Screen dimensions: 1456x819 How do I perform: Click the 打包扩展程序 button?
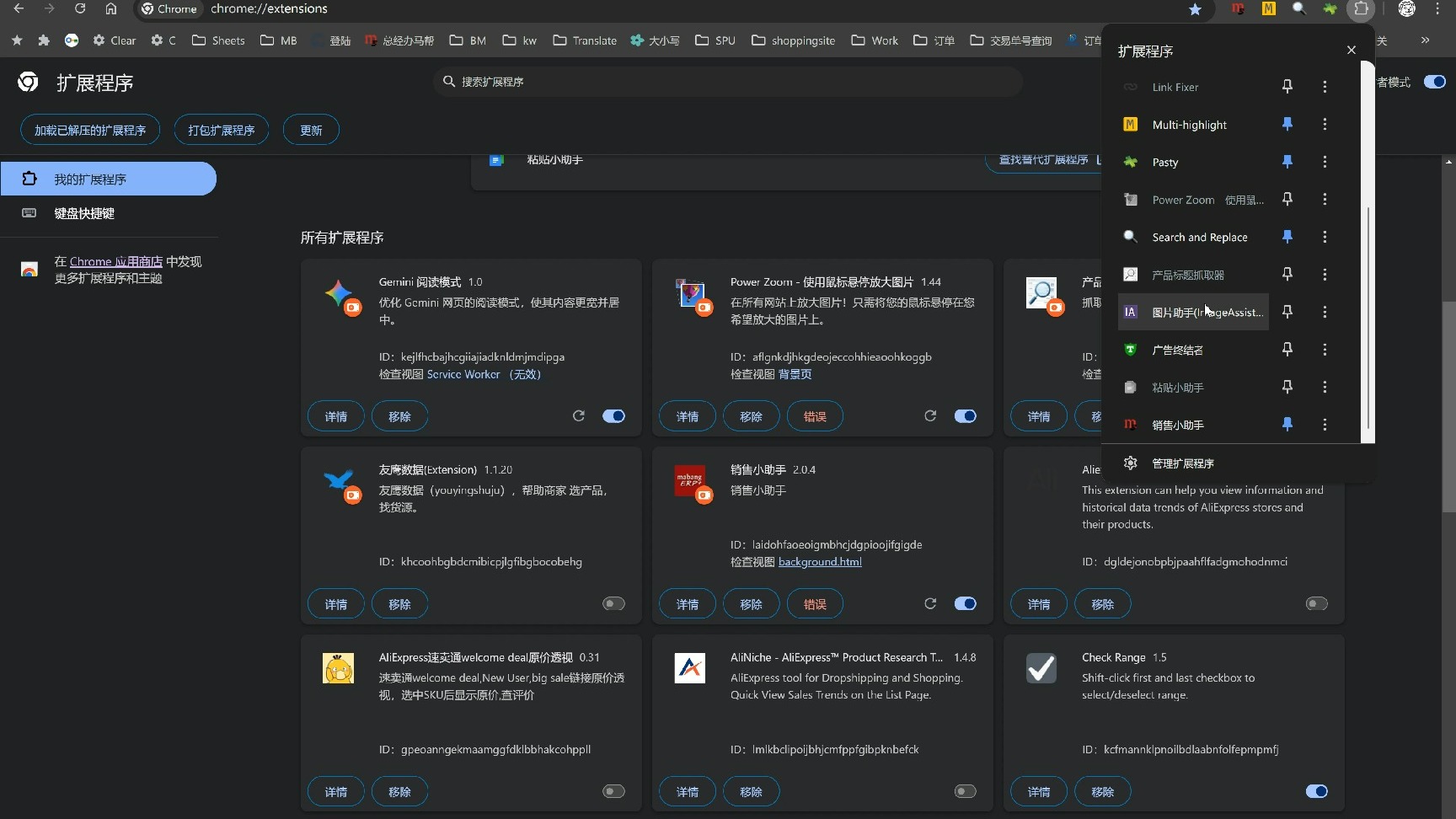222,130
